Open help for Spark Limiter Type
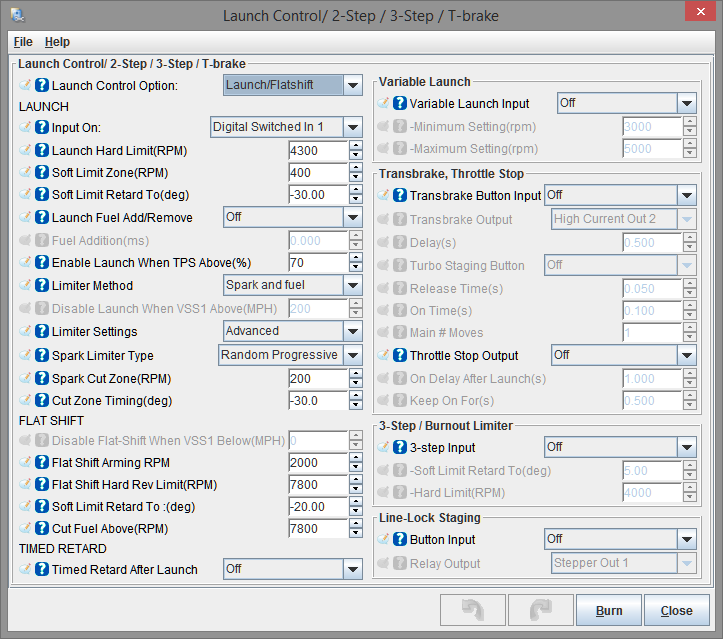Viewport: 723px width, 639px height. tap(42, 356)
